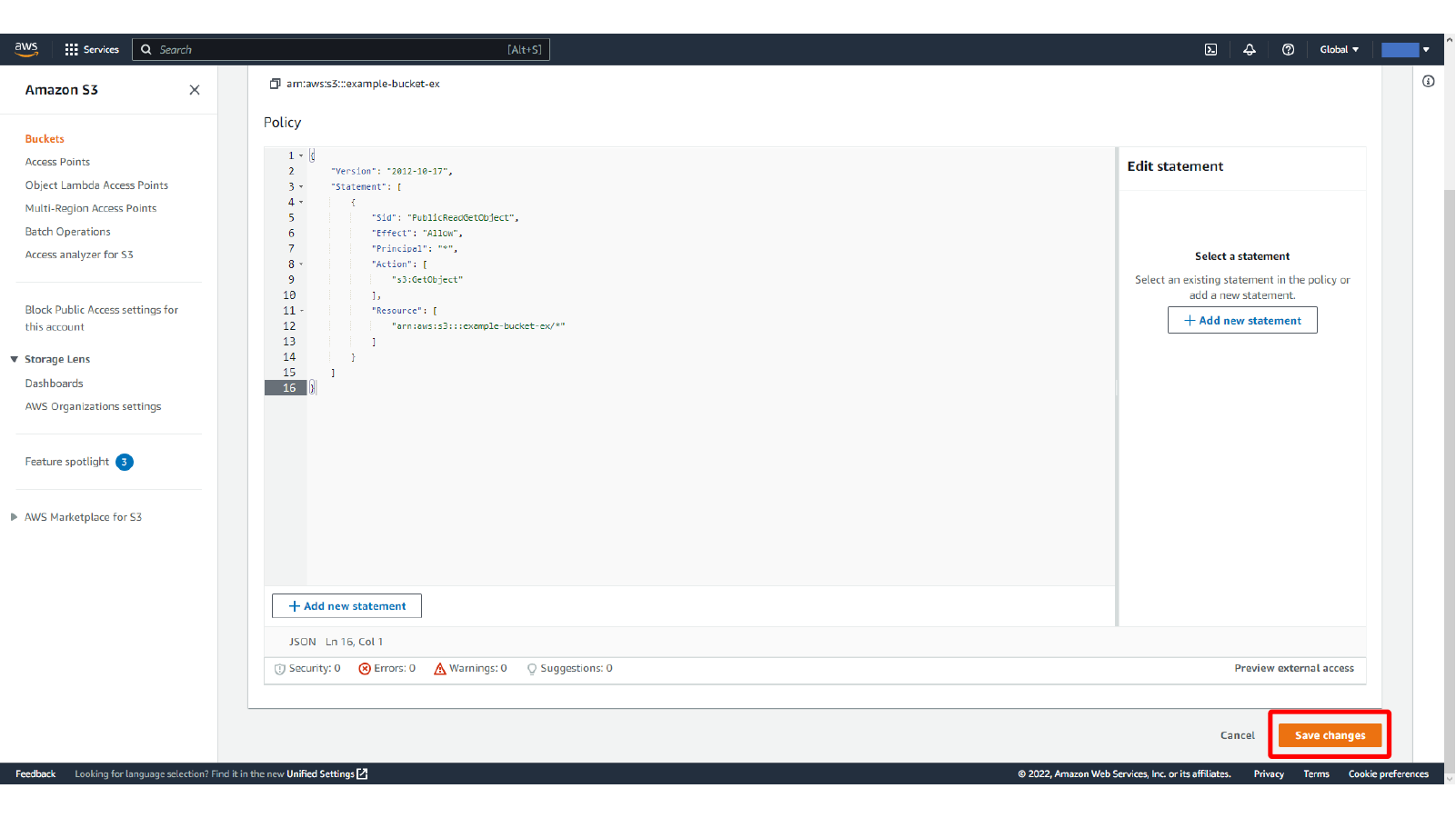Screen dimensions: 1456x818
Task: Open Object Lambda Access Points
Action: tap(96, 185)
